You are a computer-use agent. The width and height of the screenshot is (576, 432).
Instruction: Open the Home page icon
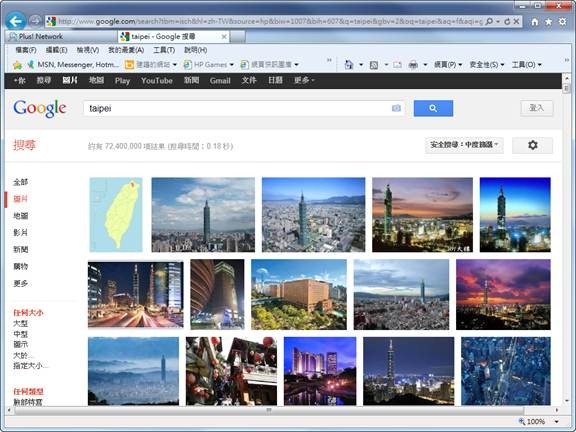[x=535, y=22]
